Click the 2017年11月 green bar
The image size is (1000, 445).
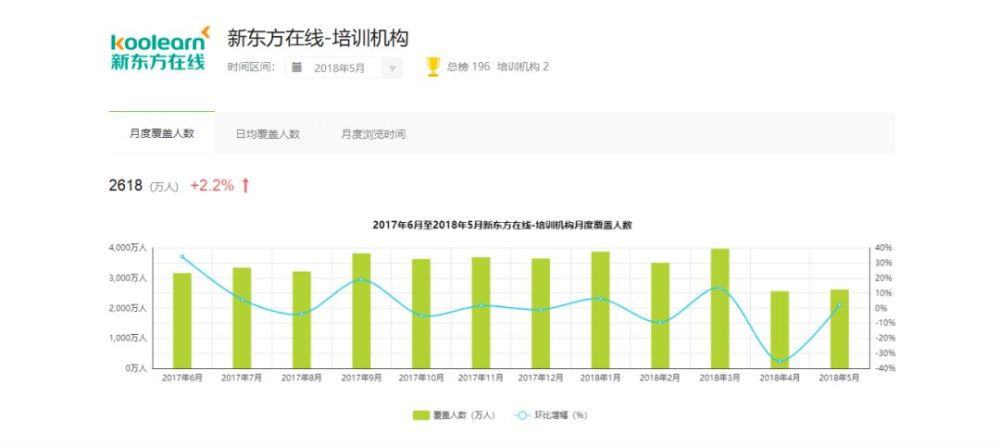(481, 313)
